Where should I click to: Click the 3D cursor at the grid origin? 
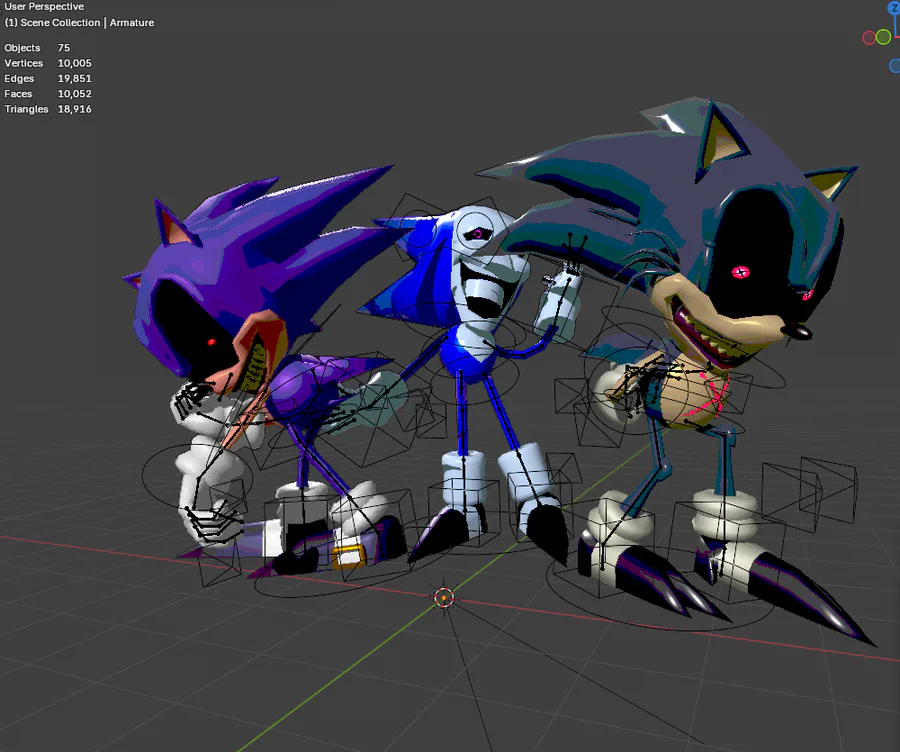pos(444,598)
